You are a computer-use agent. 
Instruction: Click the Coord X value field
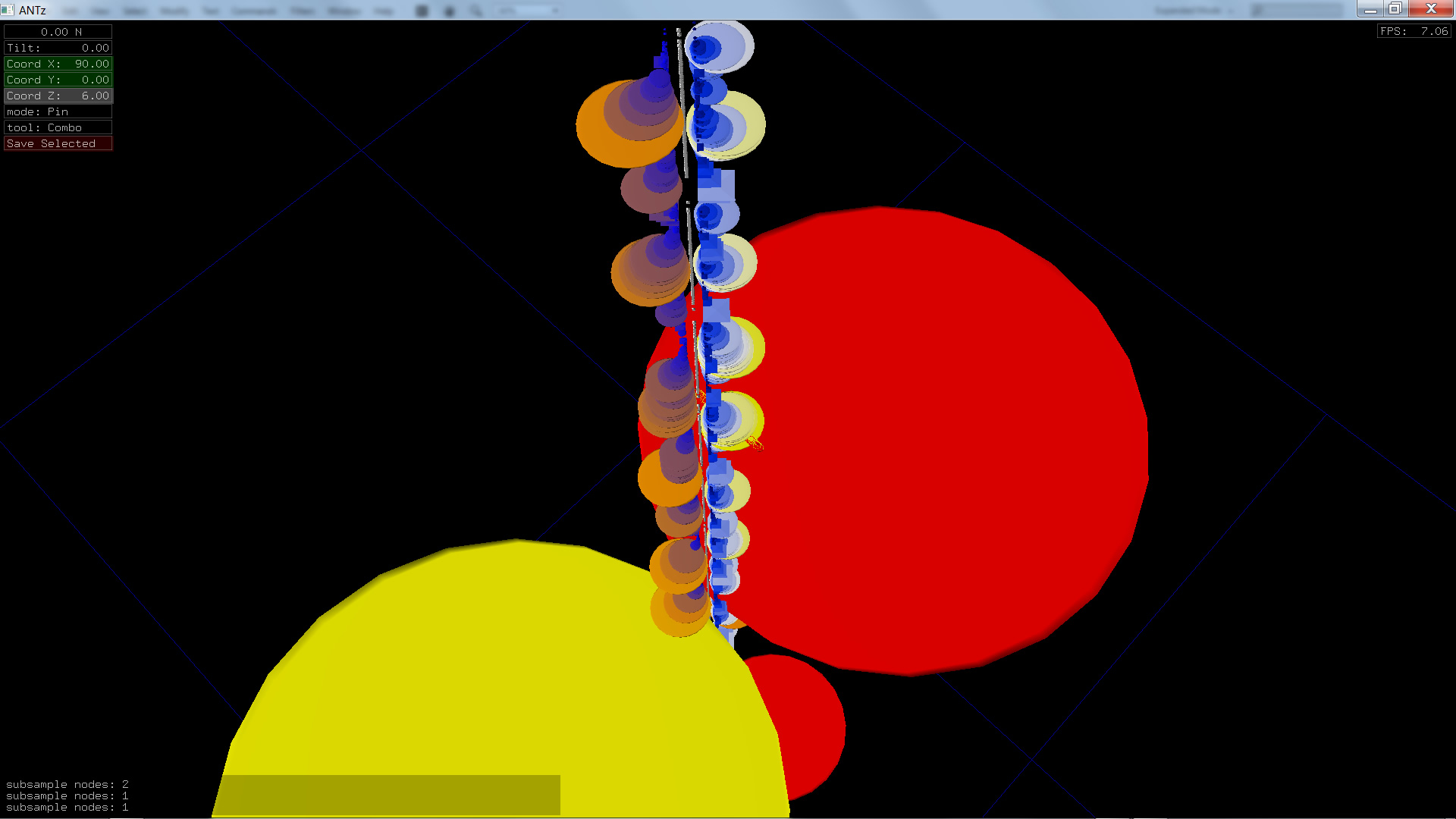(x=58, y=64)
